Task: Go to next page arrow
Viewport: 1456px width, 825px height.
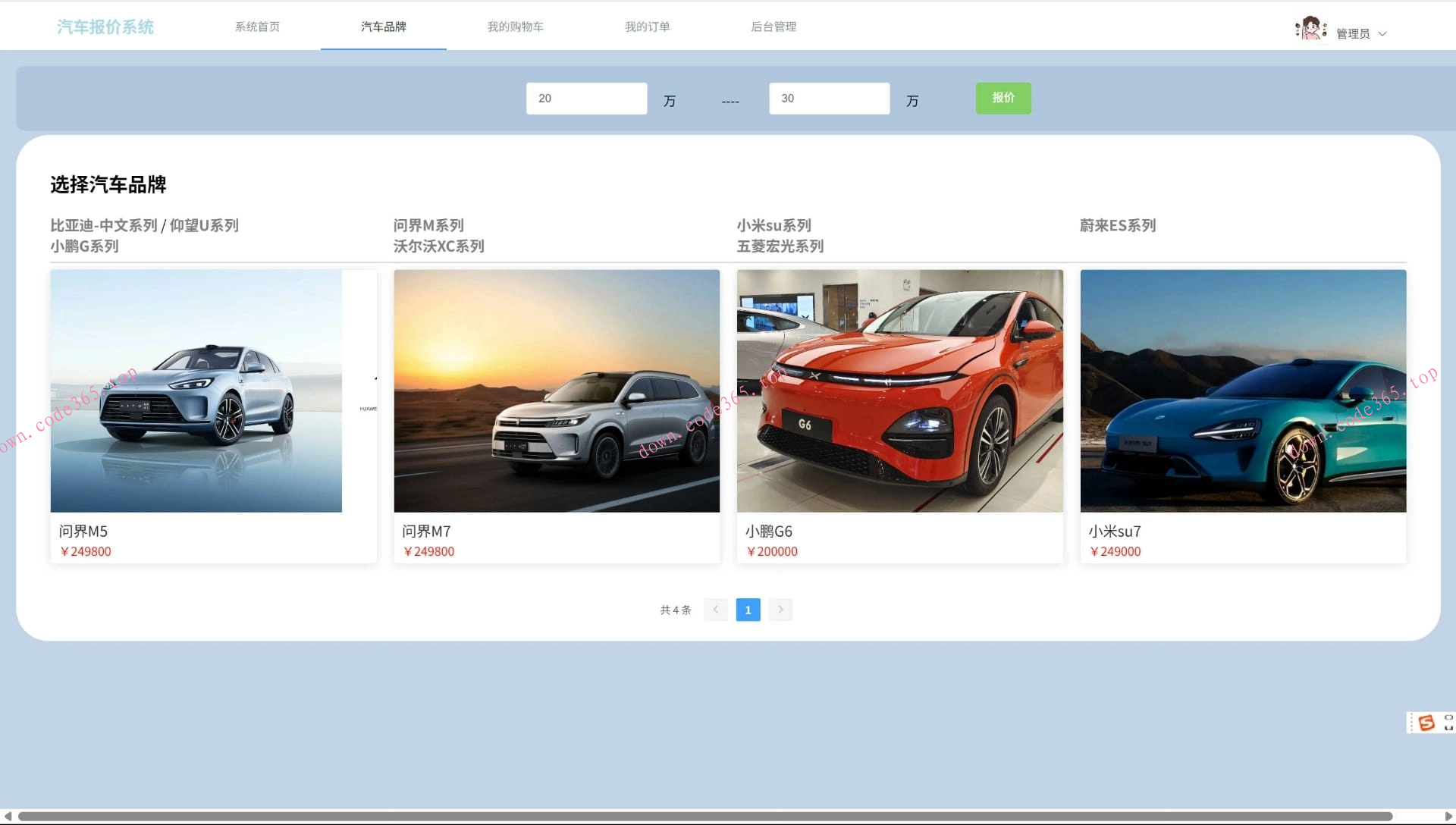Action: click(780, 610)
